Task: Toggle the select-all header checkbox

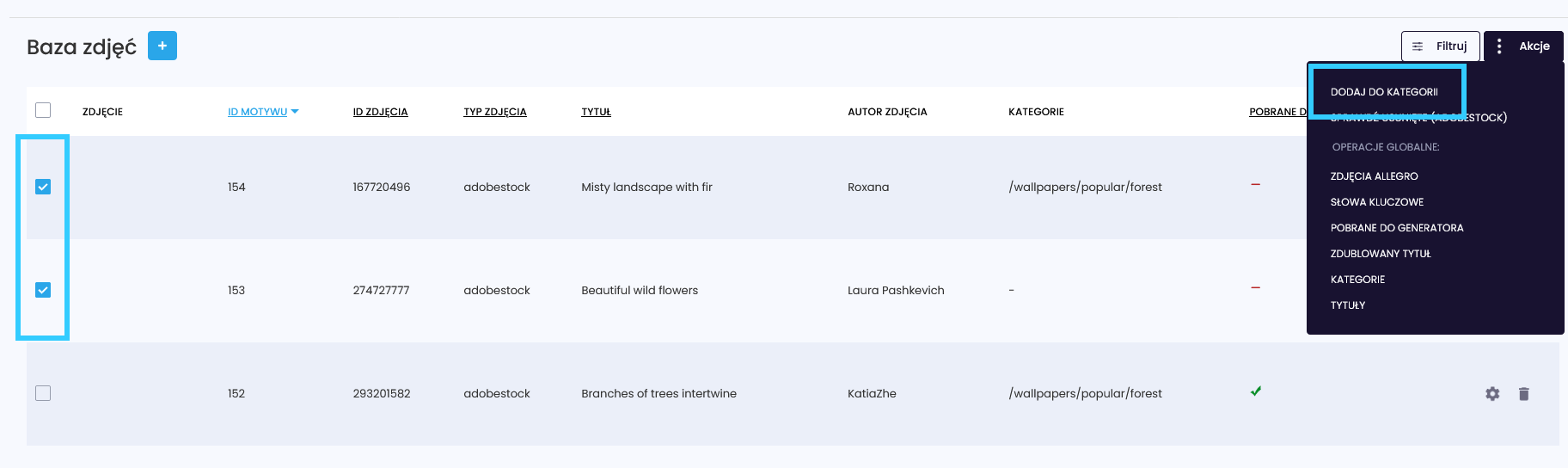Action: 43,110
